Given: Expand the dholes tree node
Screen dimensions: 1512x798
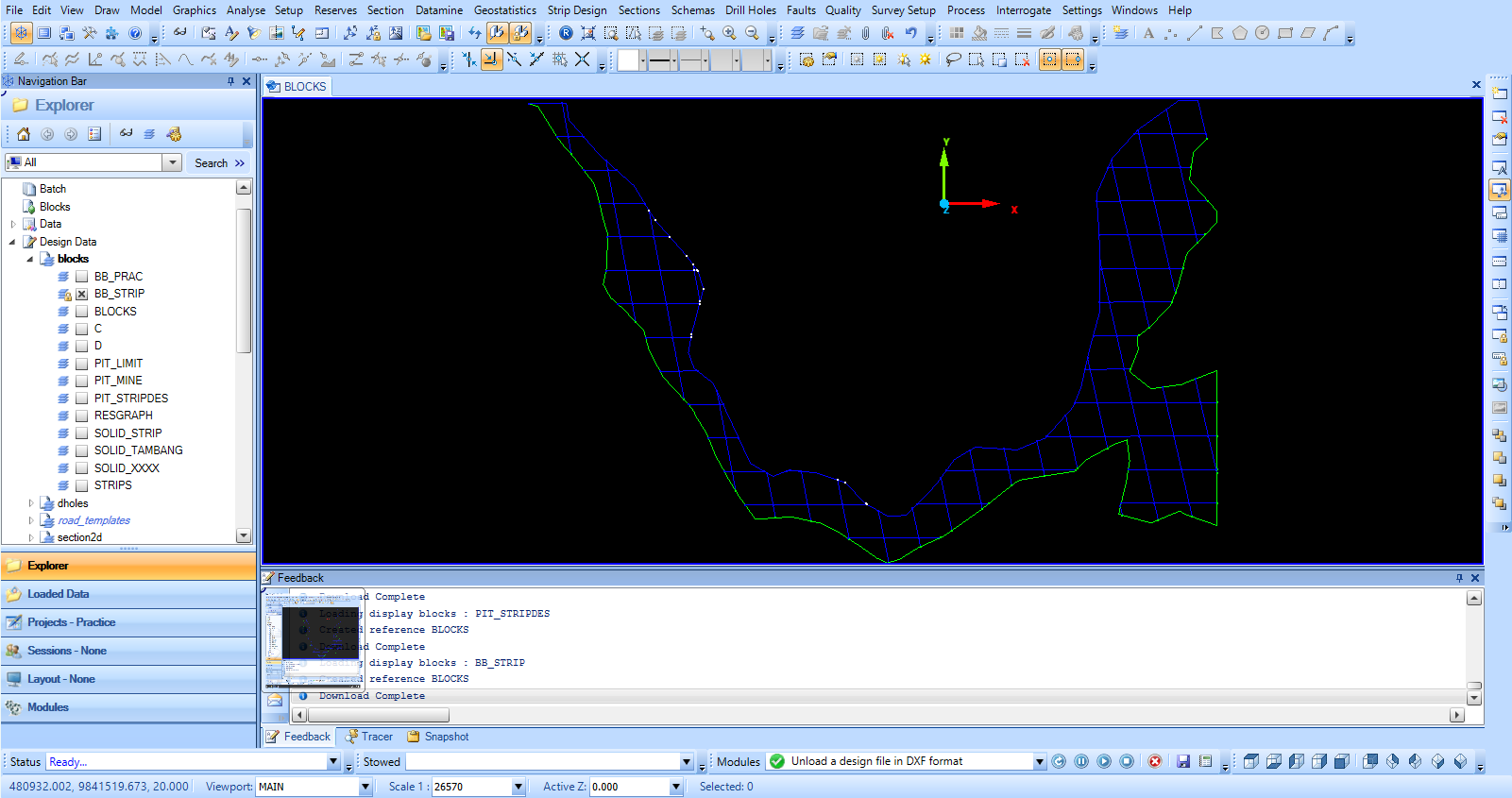Looking at the screenshot, I should pos(31,503).
